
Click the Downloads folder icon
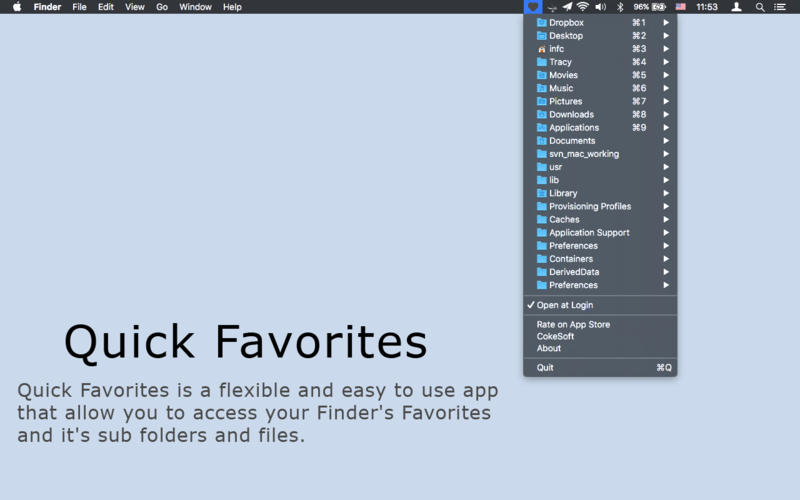(x=542, y=115)
